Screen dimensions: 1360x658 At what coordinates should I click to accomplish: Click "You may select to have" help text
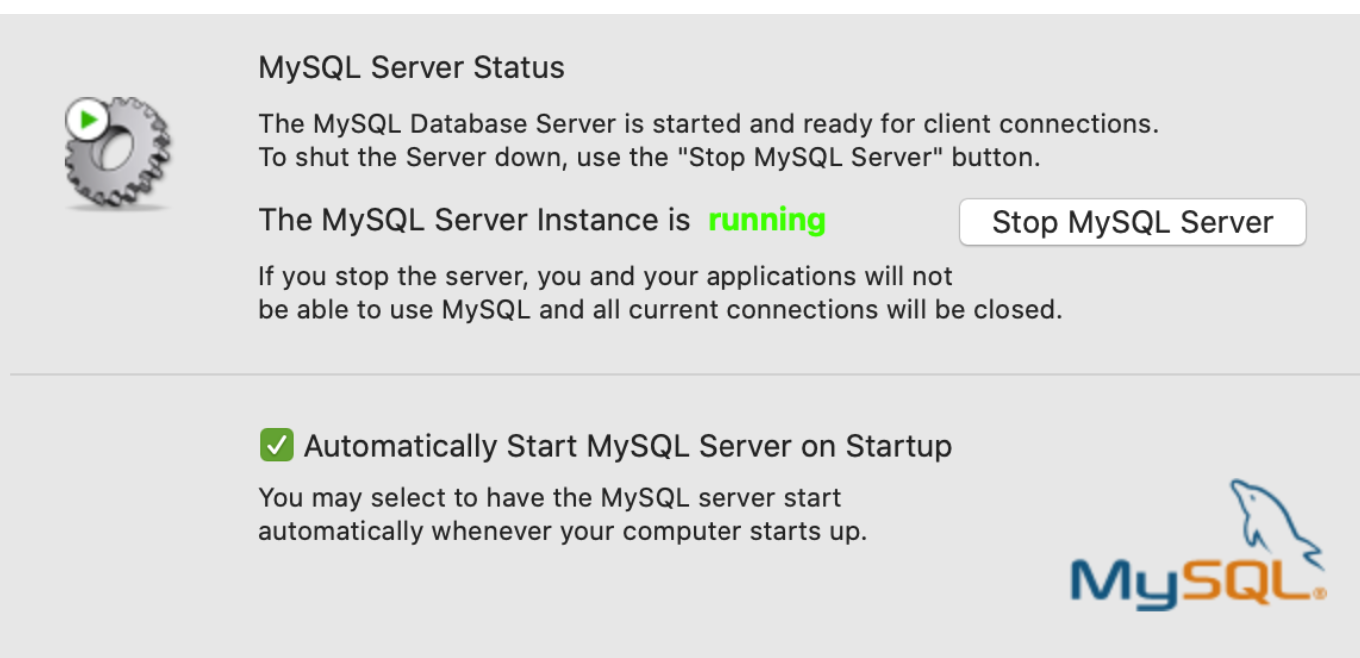[549, 497]
